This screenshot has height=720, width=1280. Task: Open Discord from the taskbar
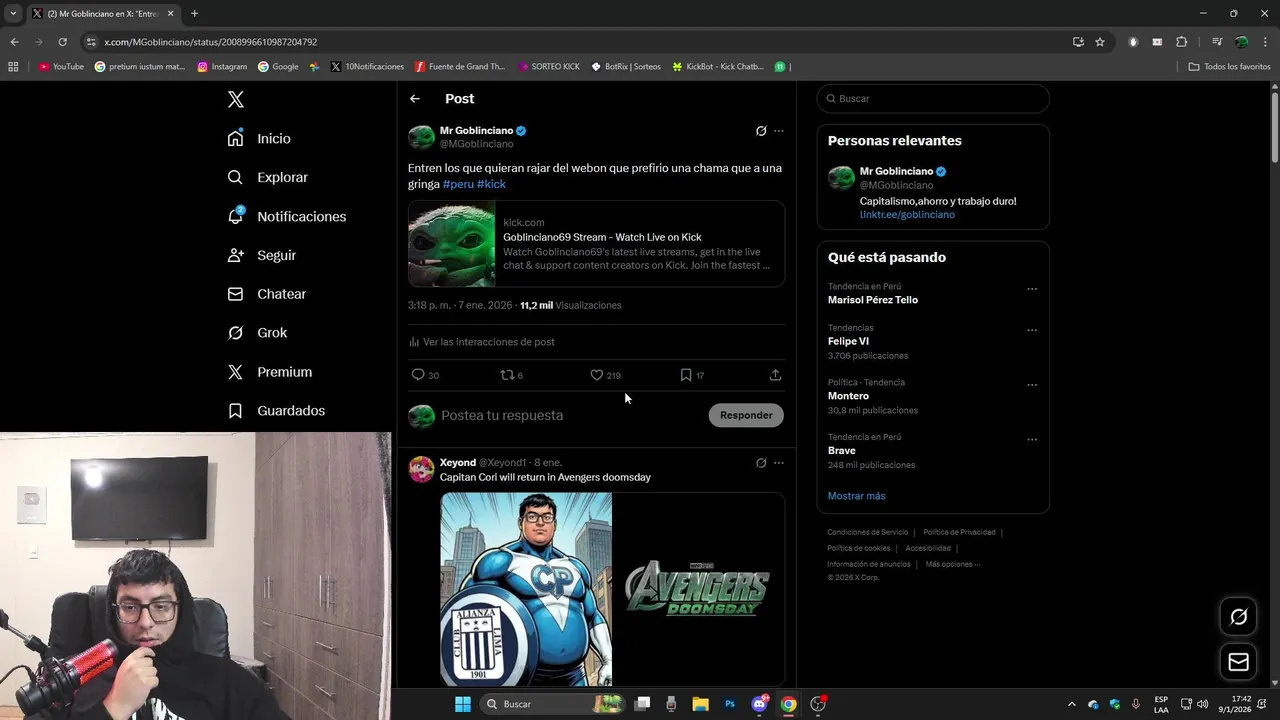759,704
